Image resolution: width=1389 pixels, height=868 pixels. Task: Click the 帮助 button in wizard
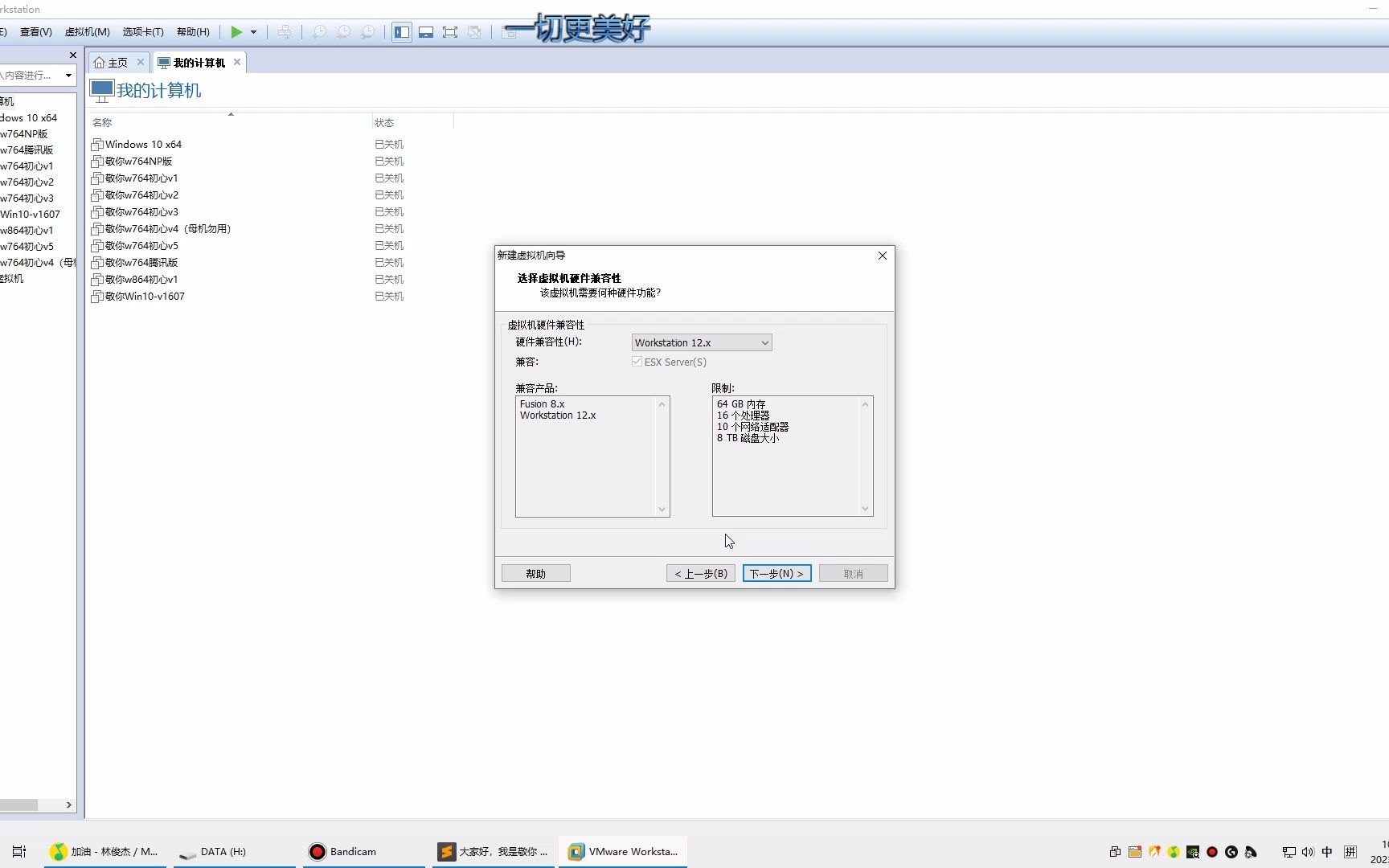(536, 574)
